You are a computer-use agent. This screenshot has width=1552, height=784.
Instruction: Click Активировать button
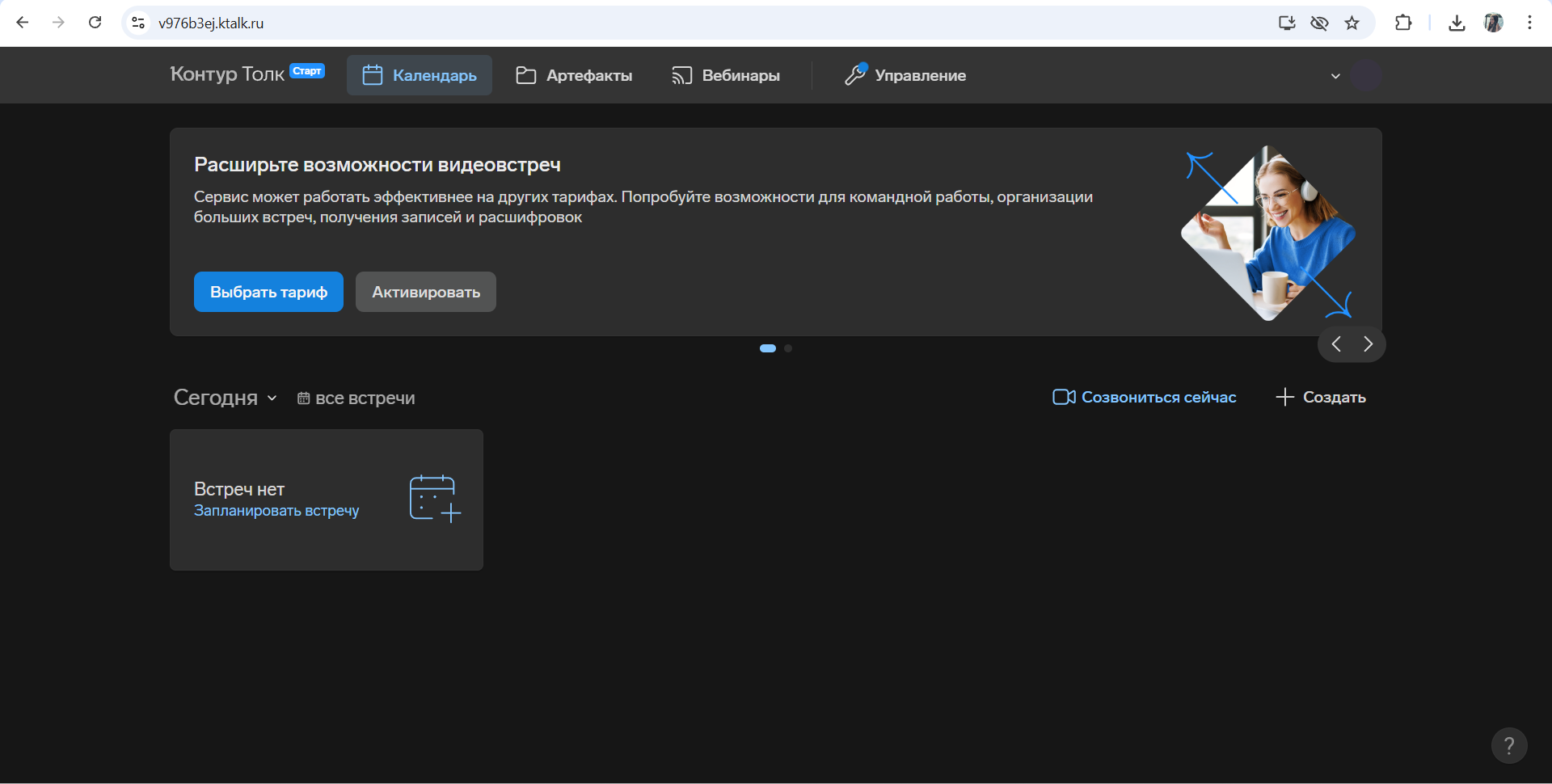tap(426, 292)
